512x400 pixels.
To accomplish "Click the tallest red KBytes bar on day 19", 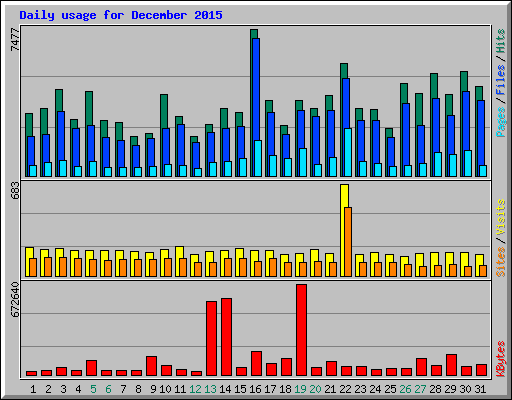I will [301, 330].
